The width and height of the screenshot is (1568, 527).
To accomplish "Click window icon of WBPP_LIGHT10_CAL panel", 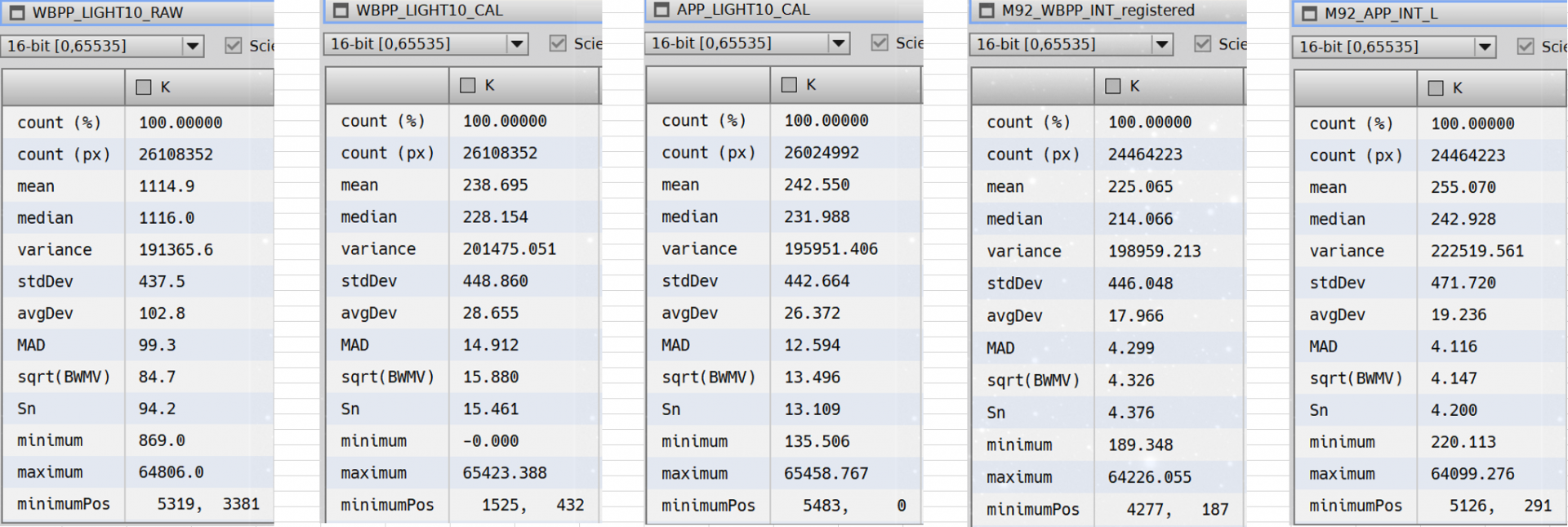I will click(341, 11).
